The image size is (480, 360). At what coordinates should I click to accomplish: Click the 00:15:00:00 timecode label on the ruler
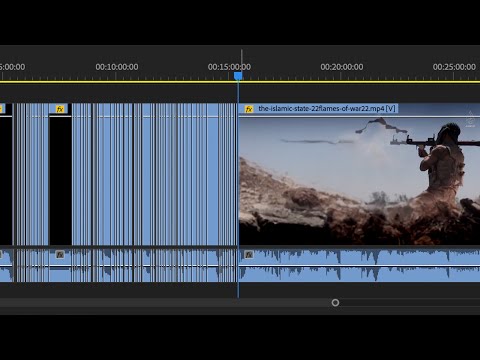coord(229,67)
